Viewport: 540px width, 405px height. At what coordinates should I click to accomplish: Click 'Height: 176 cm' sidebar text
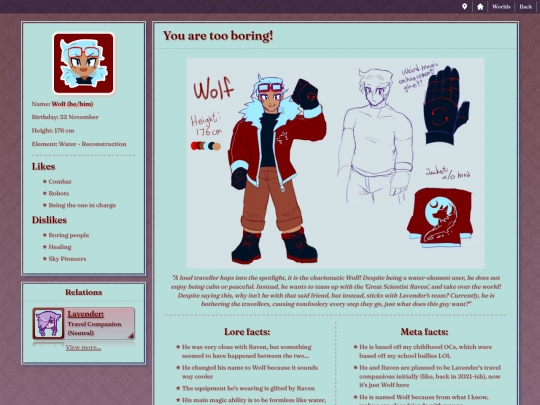53,131
